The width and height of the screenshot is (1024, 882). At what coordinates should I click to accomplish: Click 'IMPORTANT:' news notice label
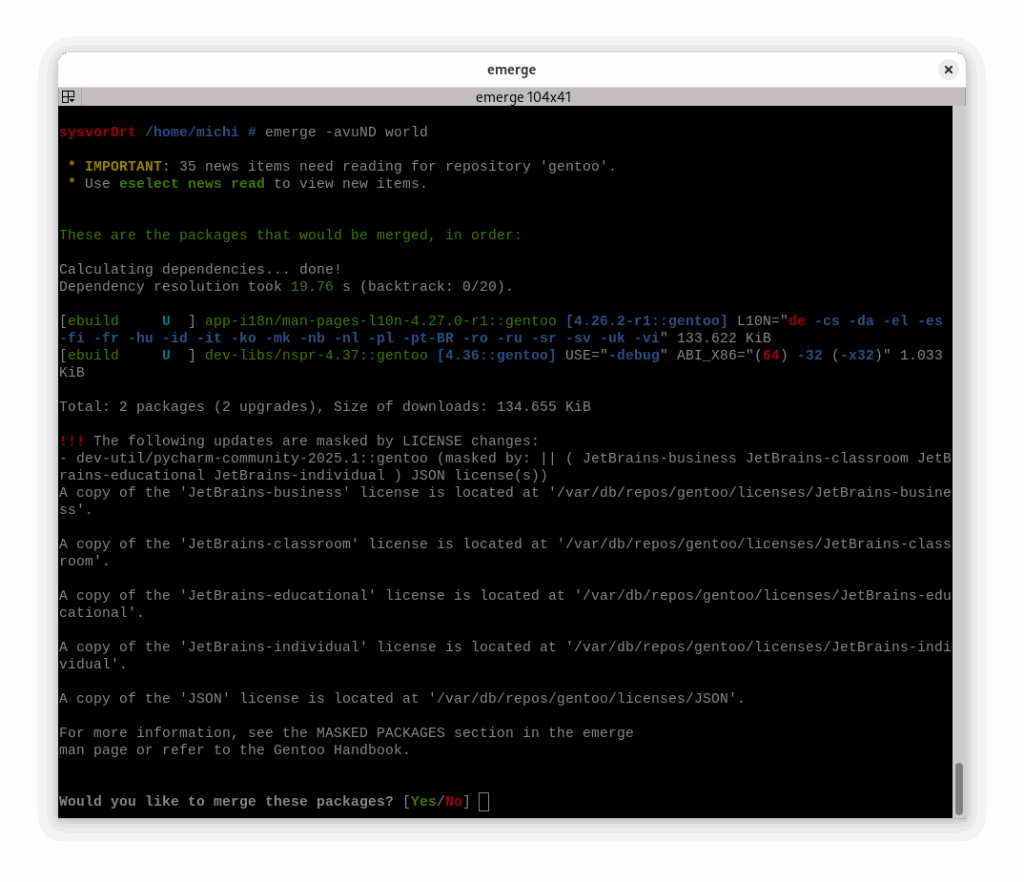click(x=127, y=166)
